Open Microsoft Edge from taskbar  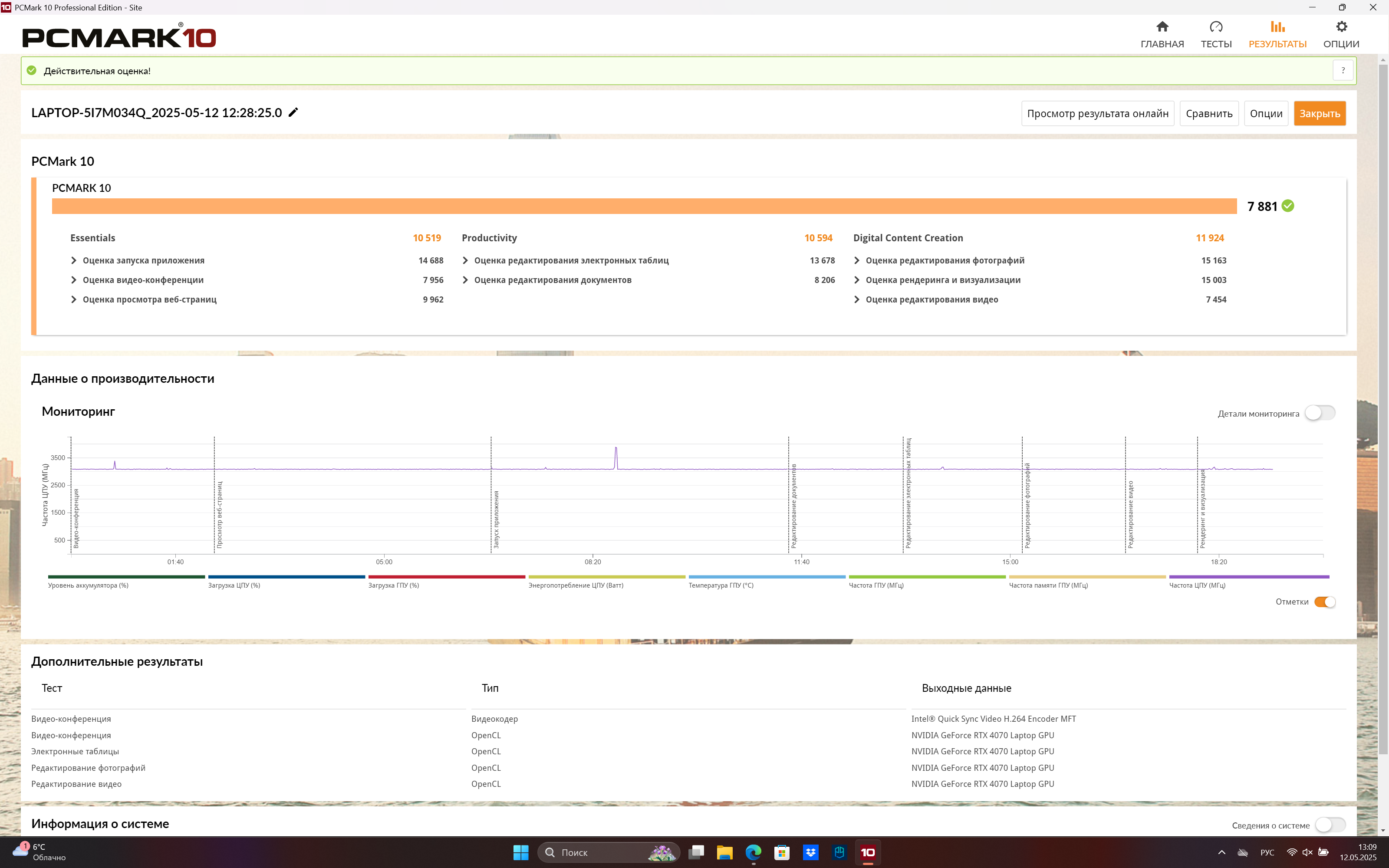point(753,852)
